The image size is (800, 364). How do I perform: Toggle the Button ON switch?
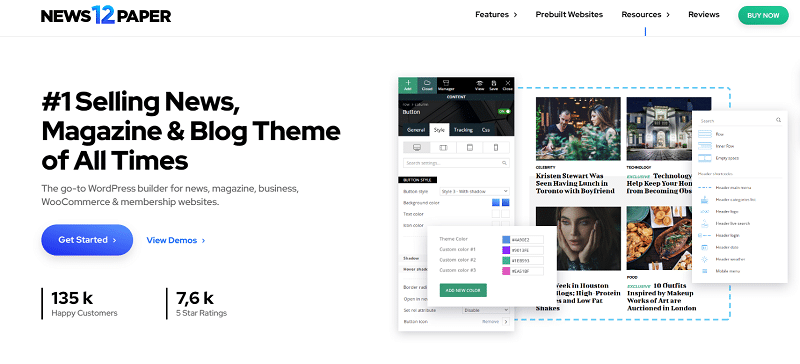(504, 111)
